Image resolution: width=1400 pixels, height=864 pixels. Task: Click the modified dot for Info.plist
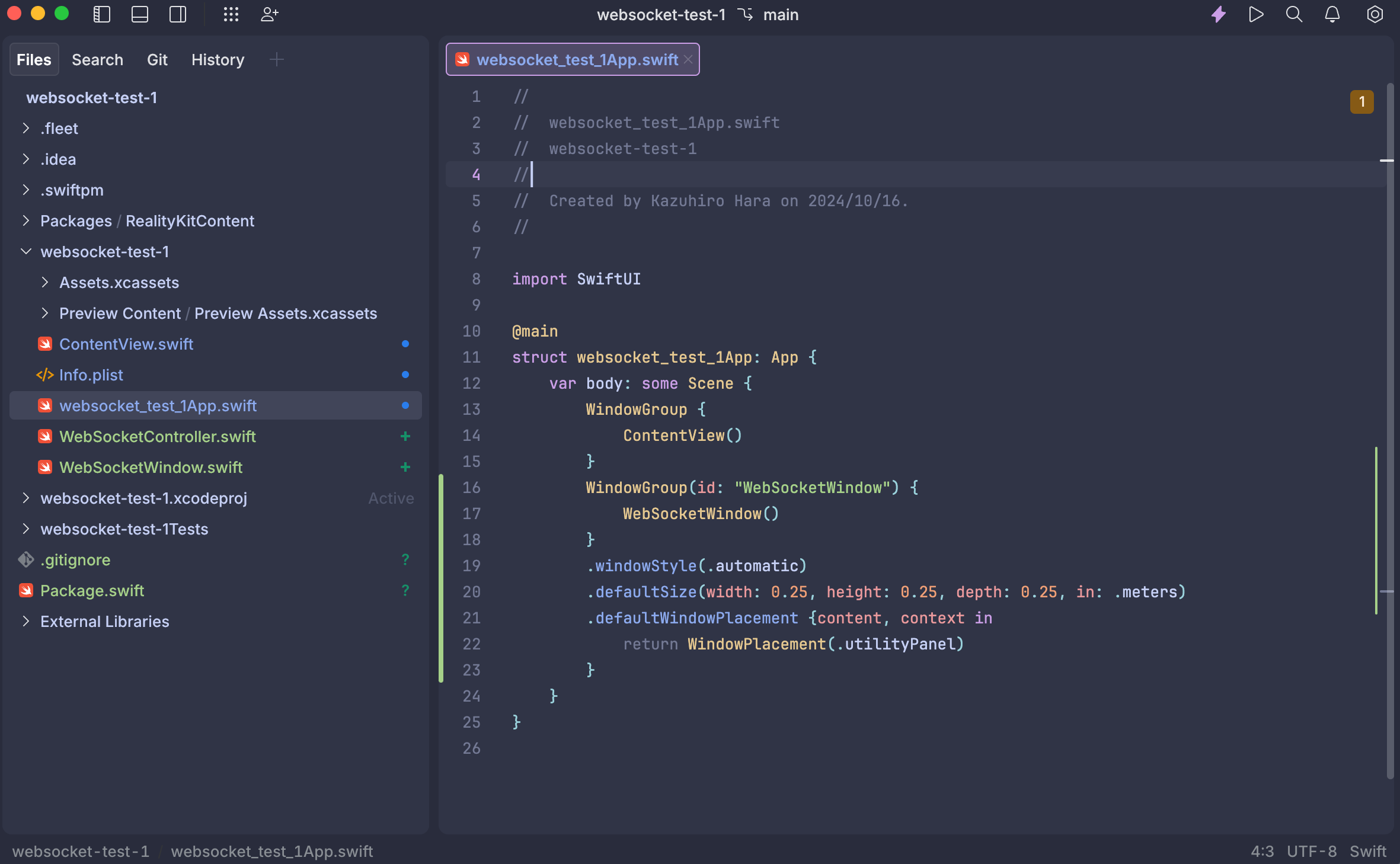coord(405,375)
